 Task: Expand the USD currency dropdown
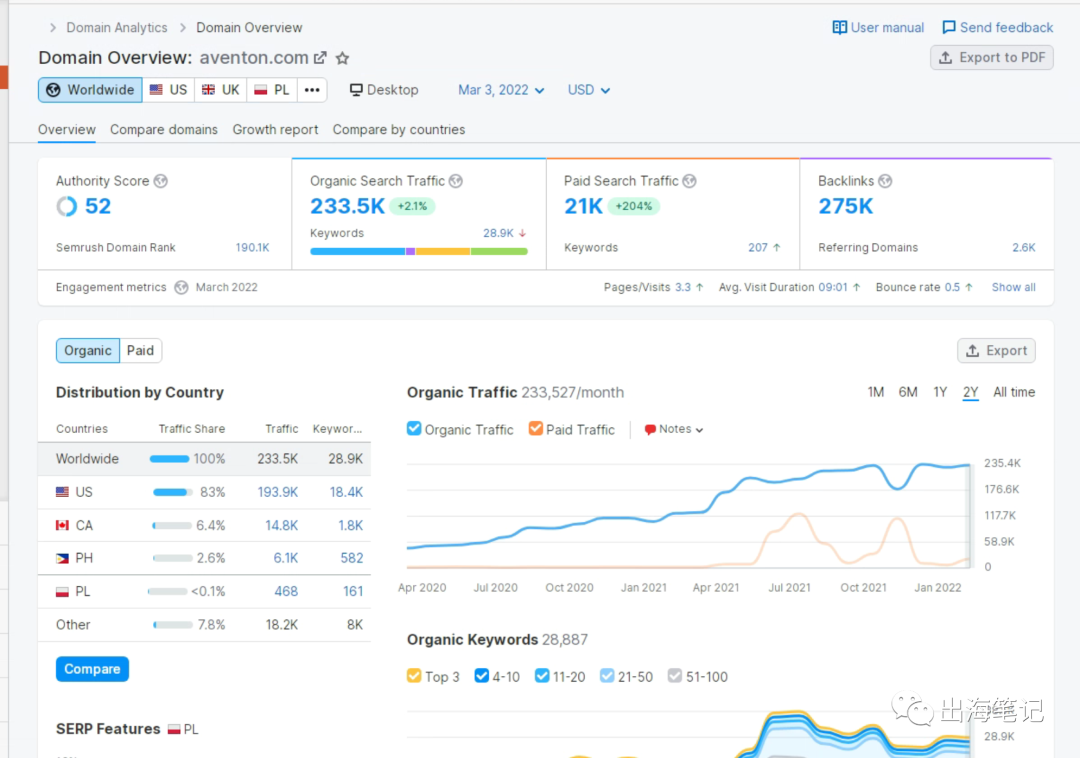[x=589, y=90]
